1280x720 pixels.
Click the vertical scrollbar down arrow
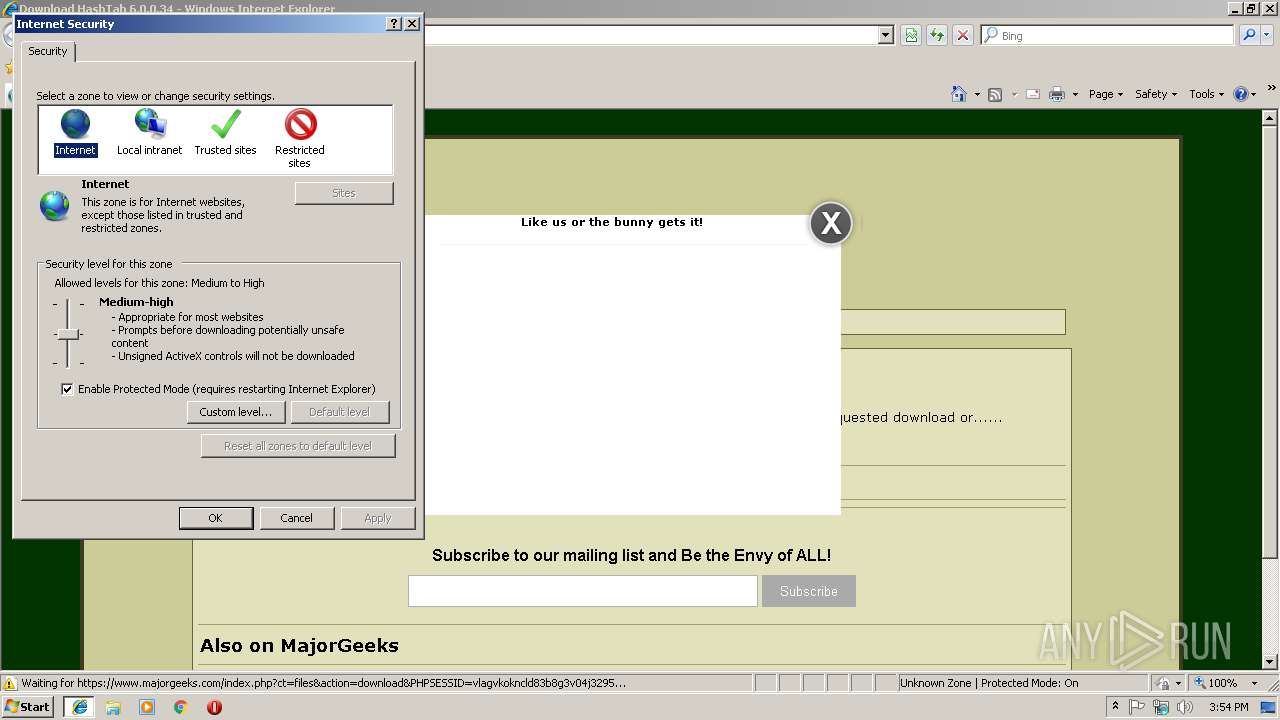[1271, 662]
